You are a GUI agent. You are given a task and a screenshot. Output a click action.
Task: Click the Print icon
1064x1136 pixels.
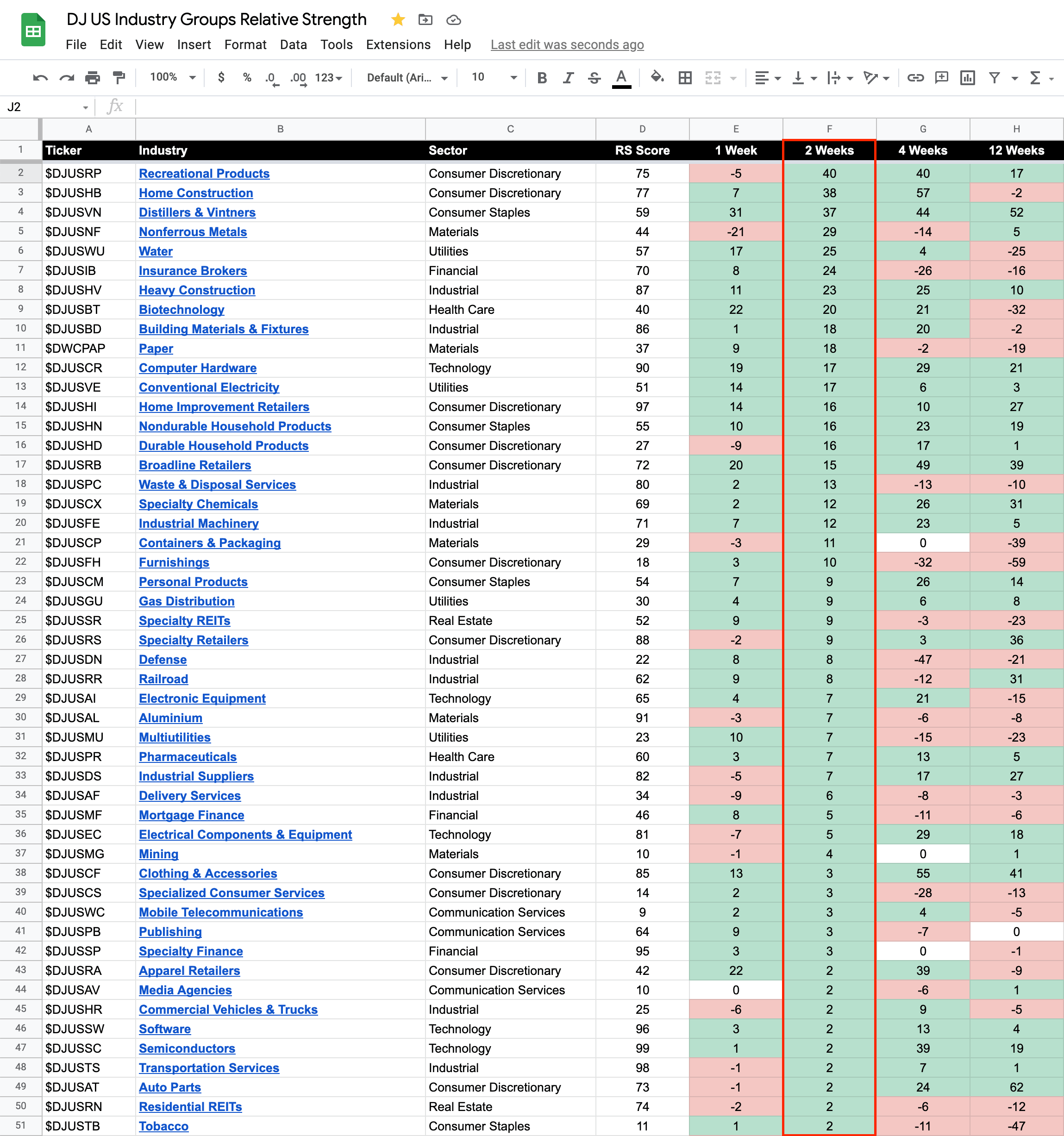click(x=92, y=78)
